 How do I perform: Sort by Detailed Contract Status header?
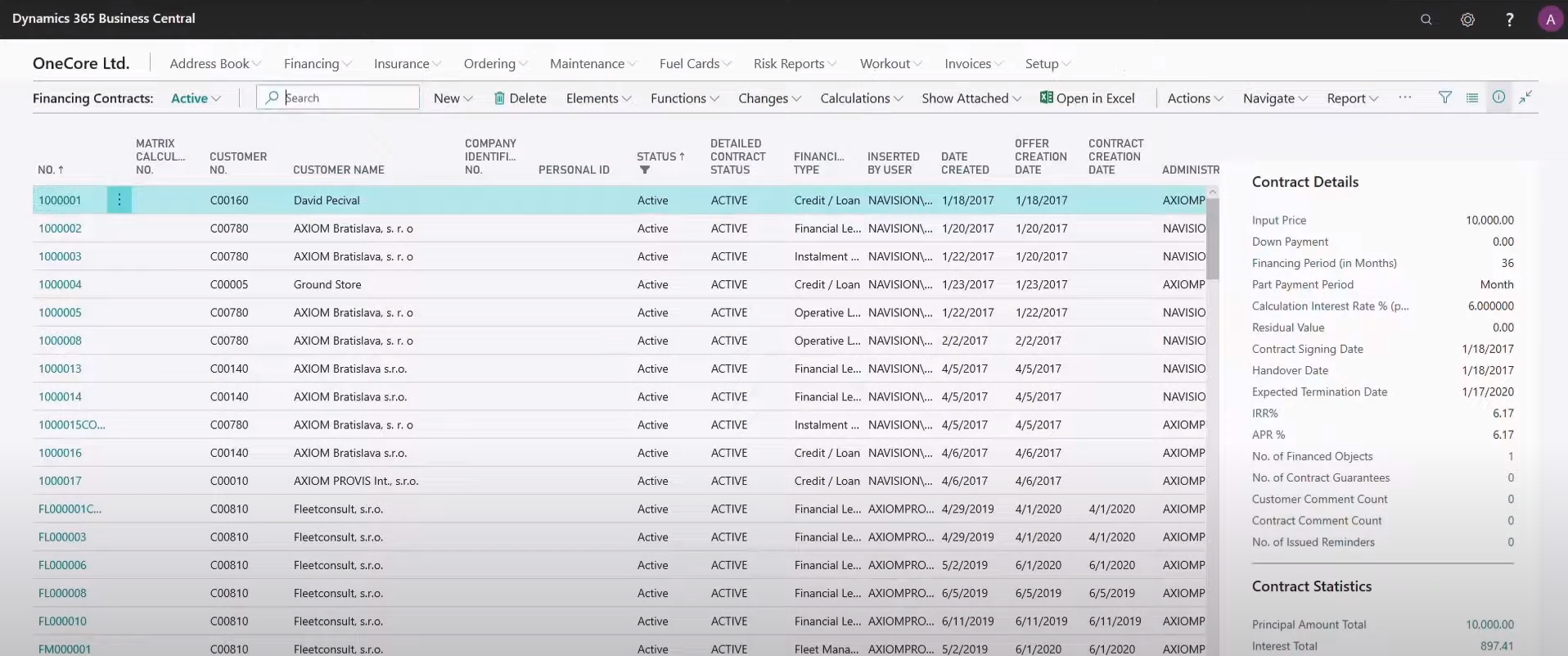tap(738, 156)
